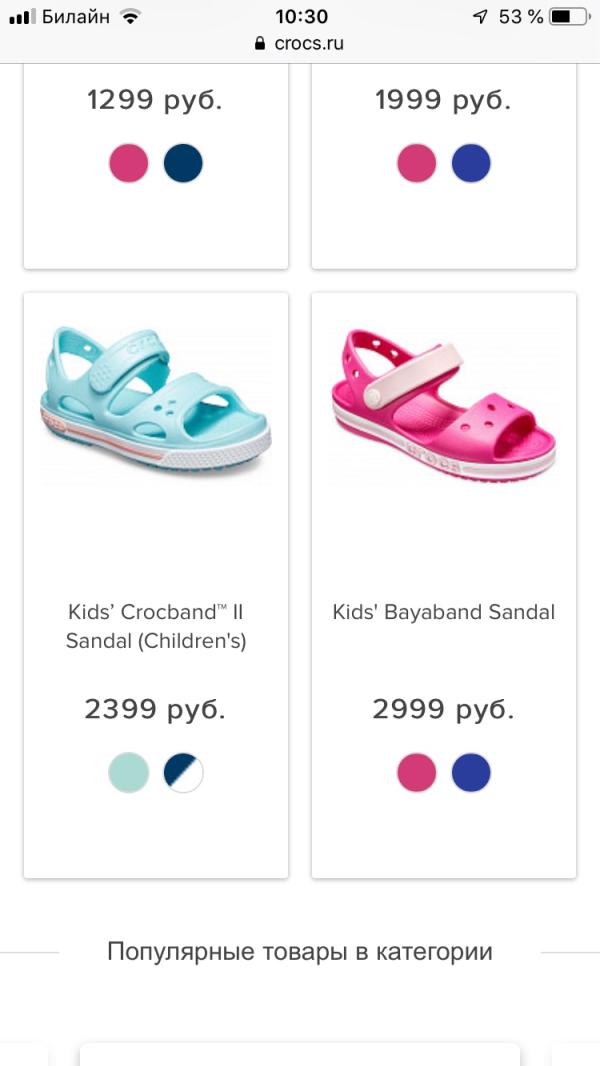Open Kids' Bayaband Sandal product link
Screen dimensions: 600x1066
click(x=444, y=612)
